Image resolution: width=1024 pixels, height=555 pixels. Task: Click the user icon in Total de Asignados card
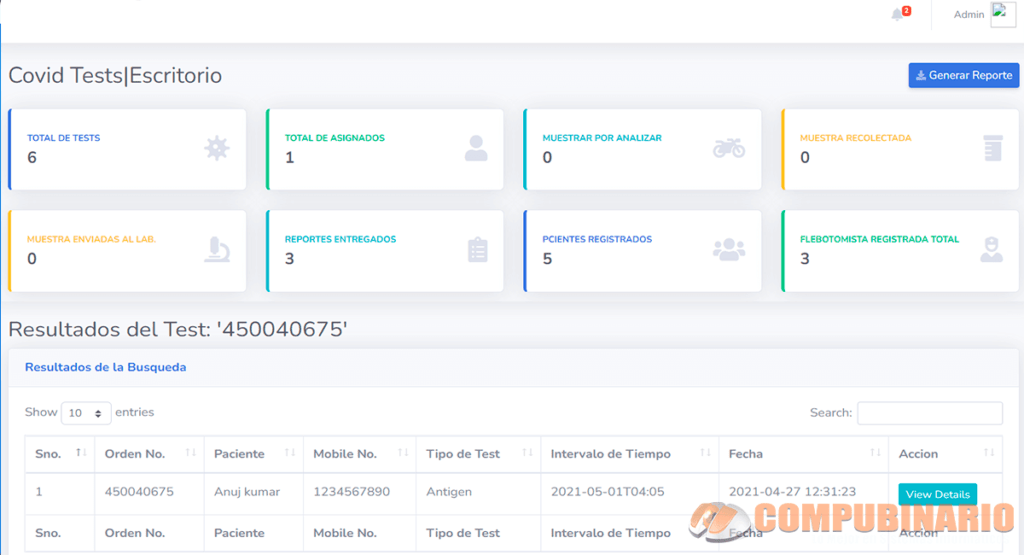click(x=476, y=149)
